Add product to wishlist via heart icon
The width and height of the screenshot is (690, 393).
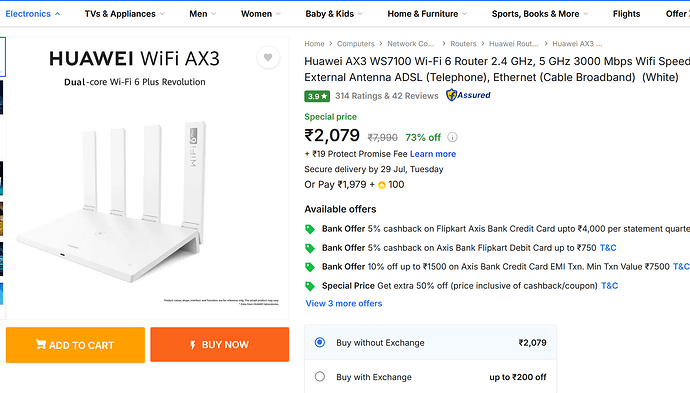(x=268, y=57)
